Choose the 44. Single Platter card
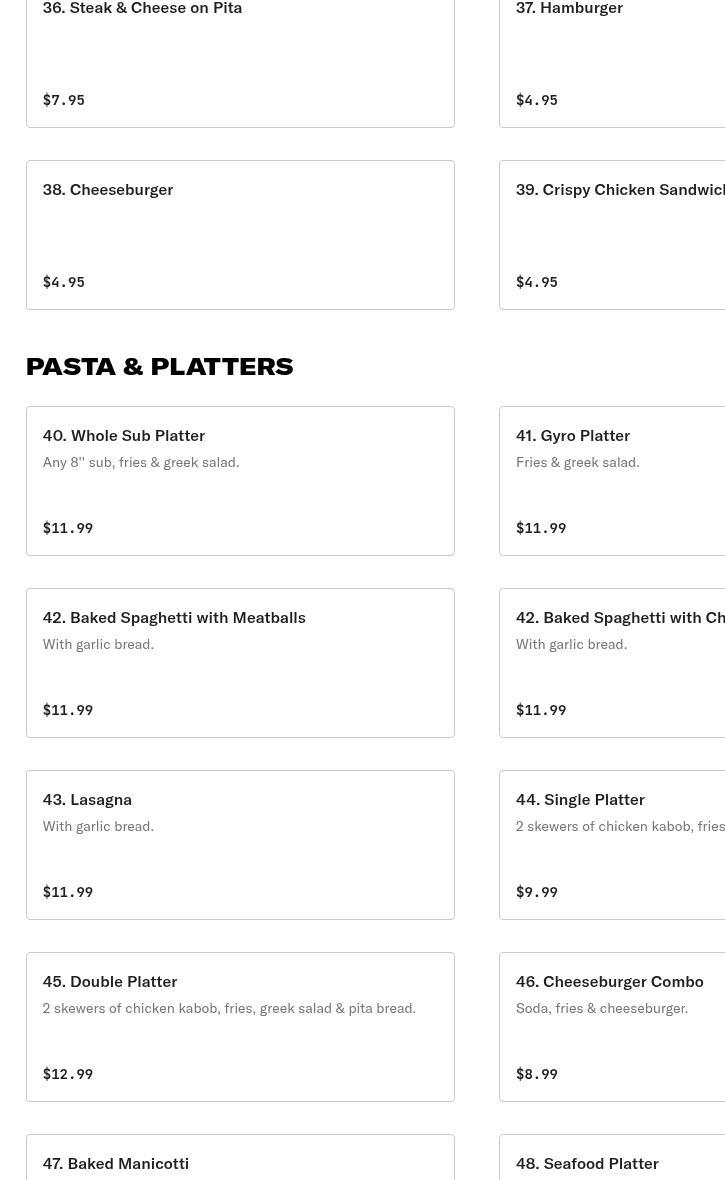725x1180 pixels. [x=612, y=845]
